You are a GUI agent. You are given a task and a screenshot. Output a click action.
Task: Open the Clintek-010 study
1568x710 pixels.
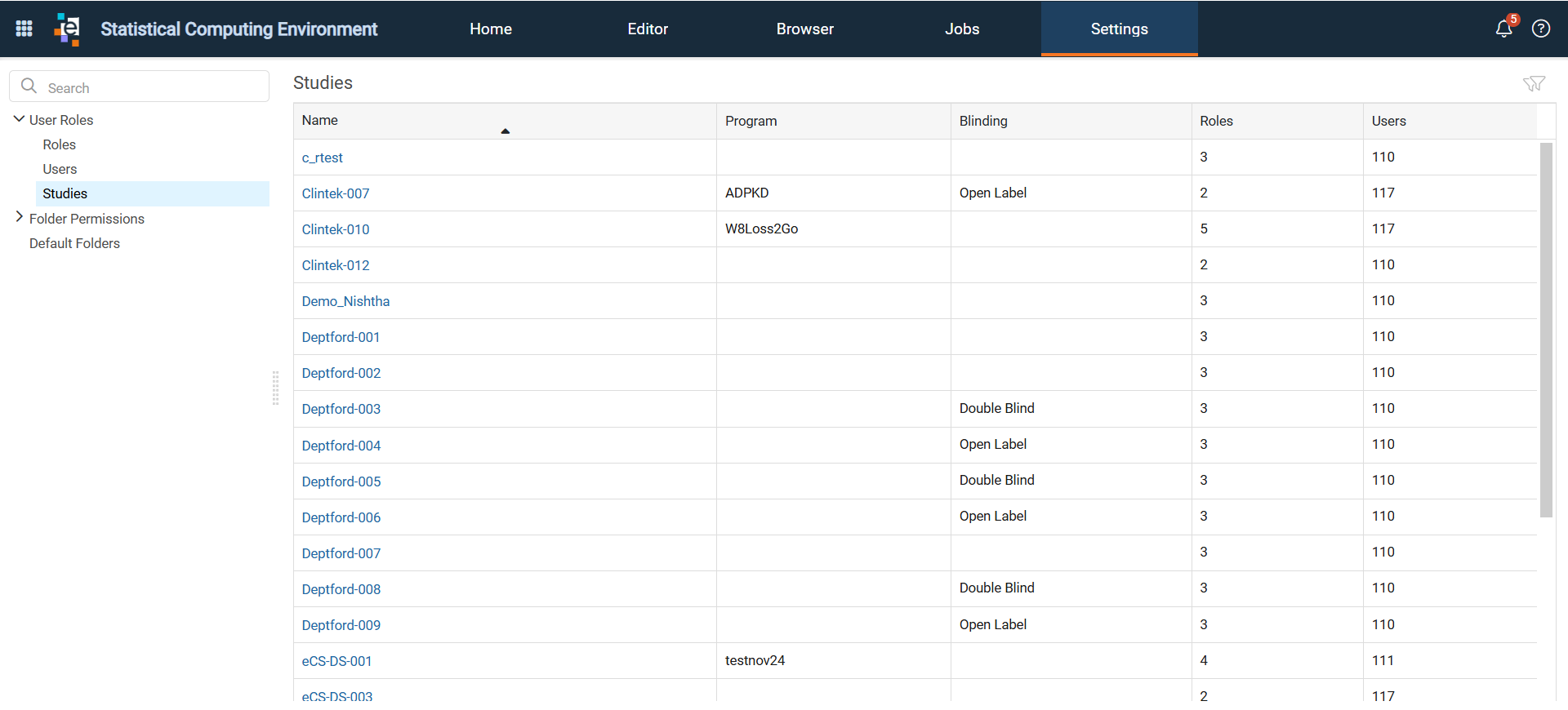click(x=336, y=229)
